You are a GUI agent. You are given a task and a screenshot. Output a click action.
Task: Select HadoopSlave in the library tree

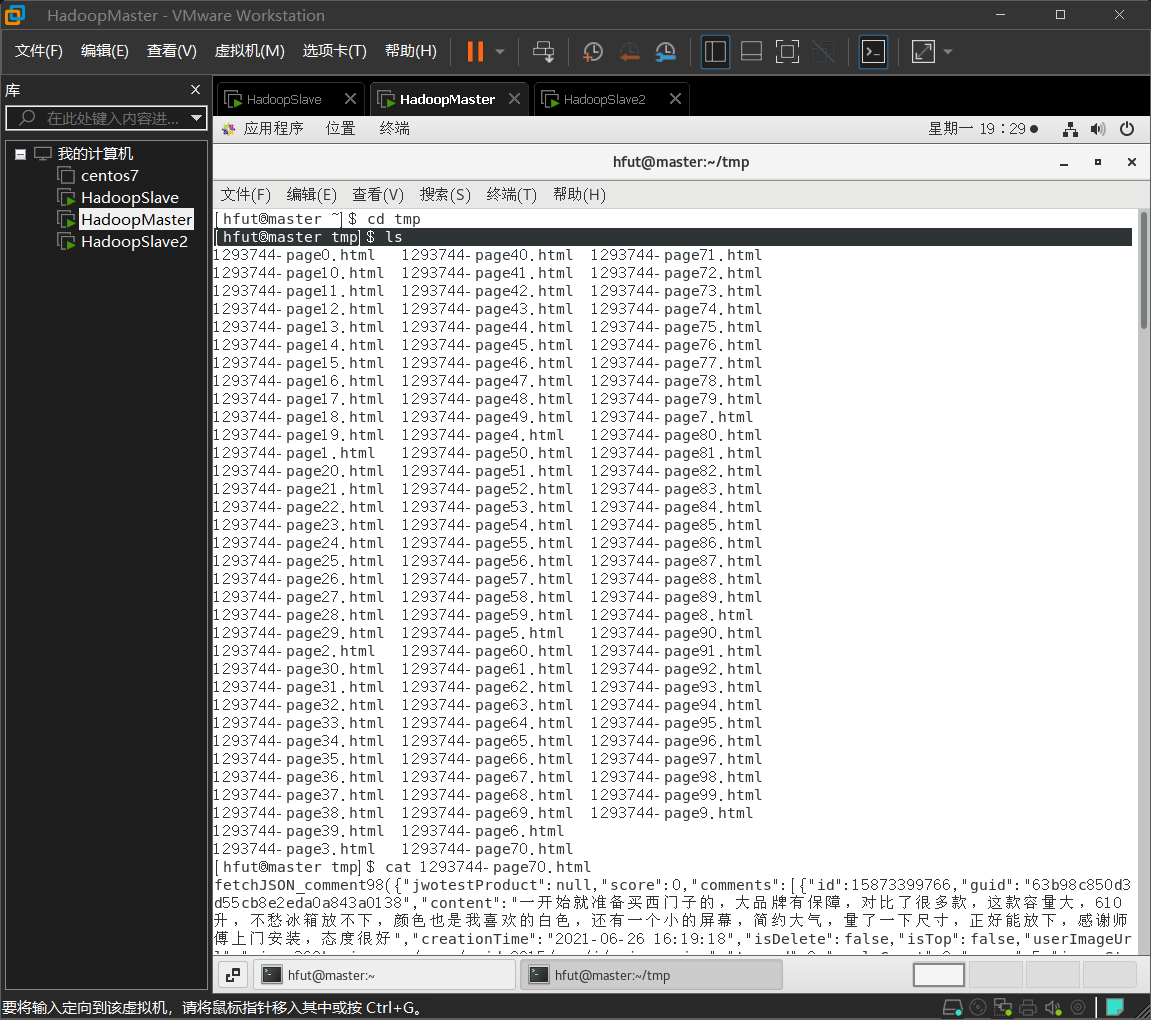129,197
